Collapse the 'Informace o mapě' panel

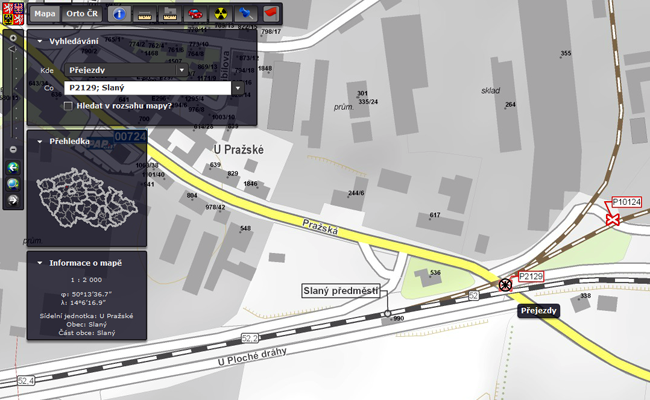38,263
